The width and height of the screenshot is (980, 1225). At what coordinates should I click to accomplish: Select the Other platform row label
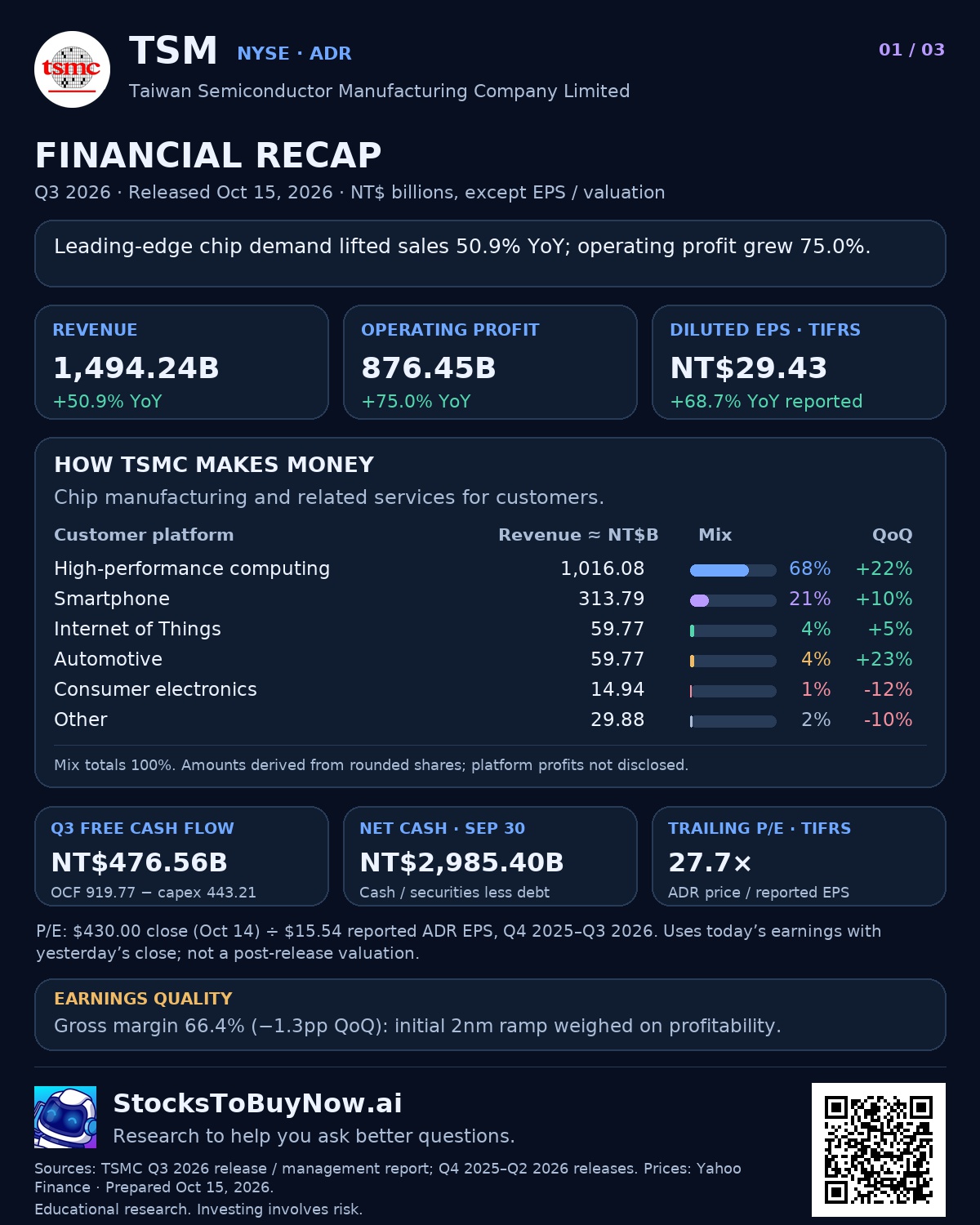(x=81, y=719)
